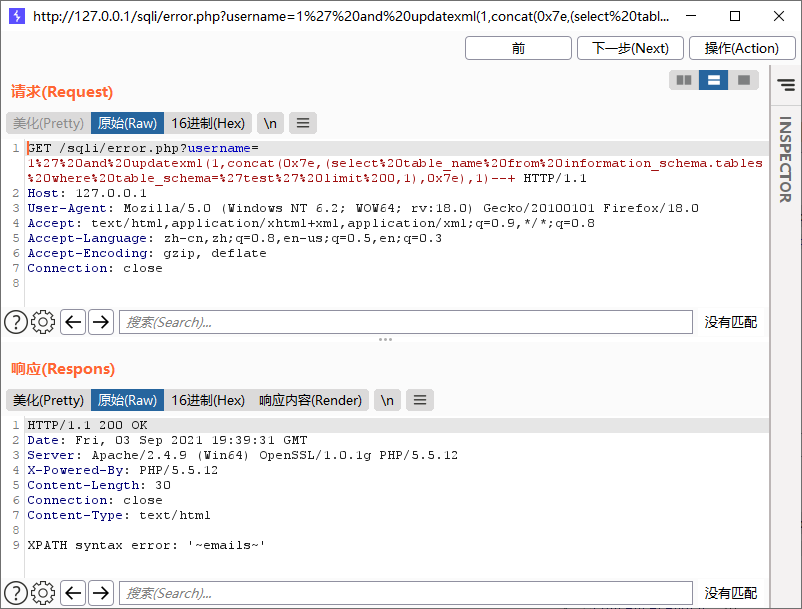Focus the response search input field
Viewport: 802px width, 609px height.
(x=406, y=593)
